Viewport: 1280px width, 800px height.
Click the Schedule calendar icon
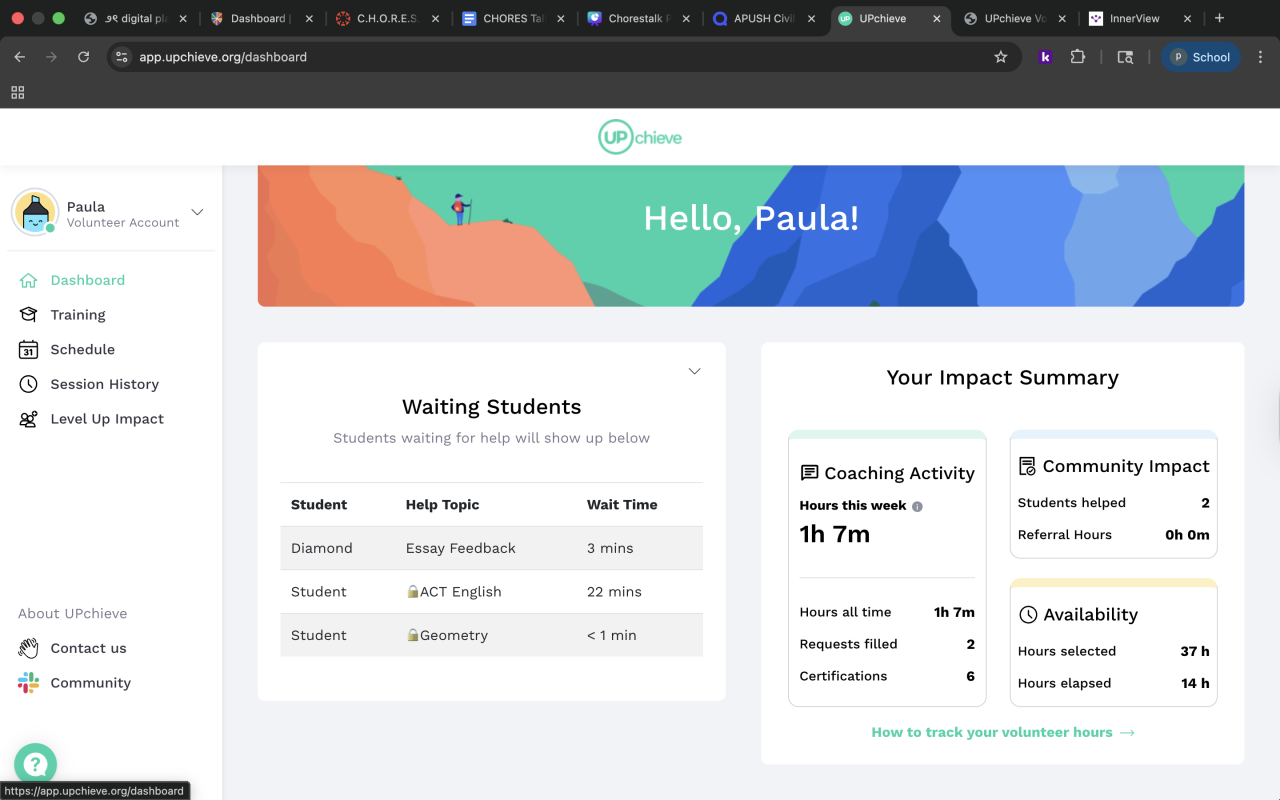point(28,350)
